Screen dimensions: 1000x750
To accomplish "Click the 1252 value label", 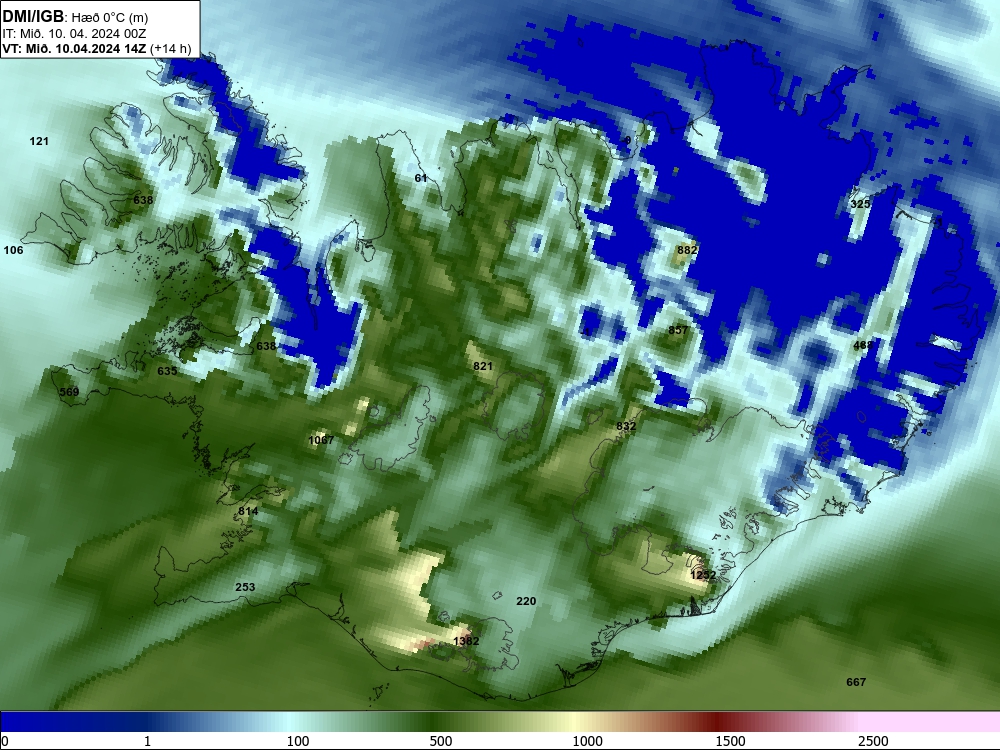I will tap(703, 575).
